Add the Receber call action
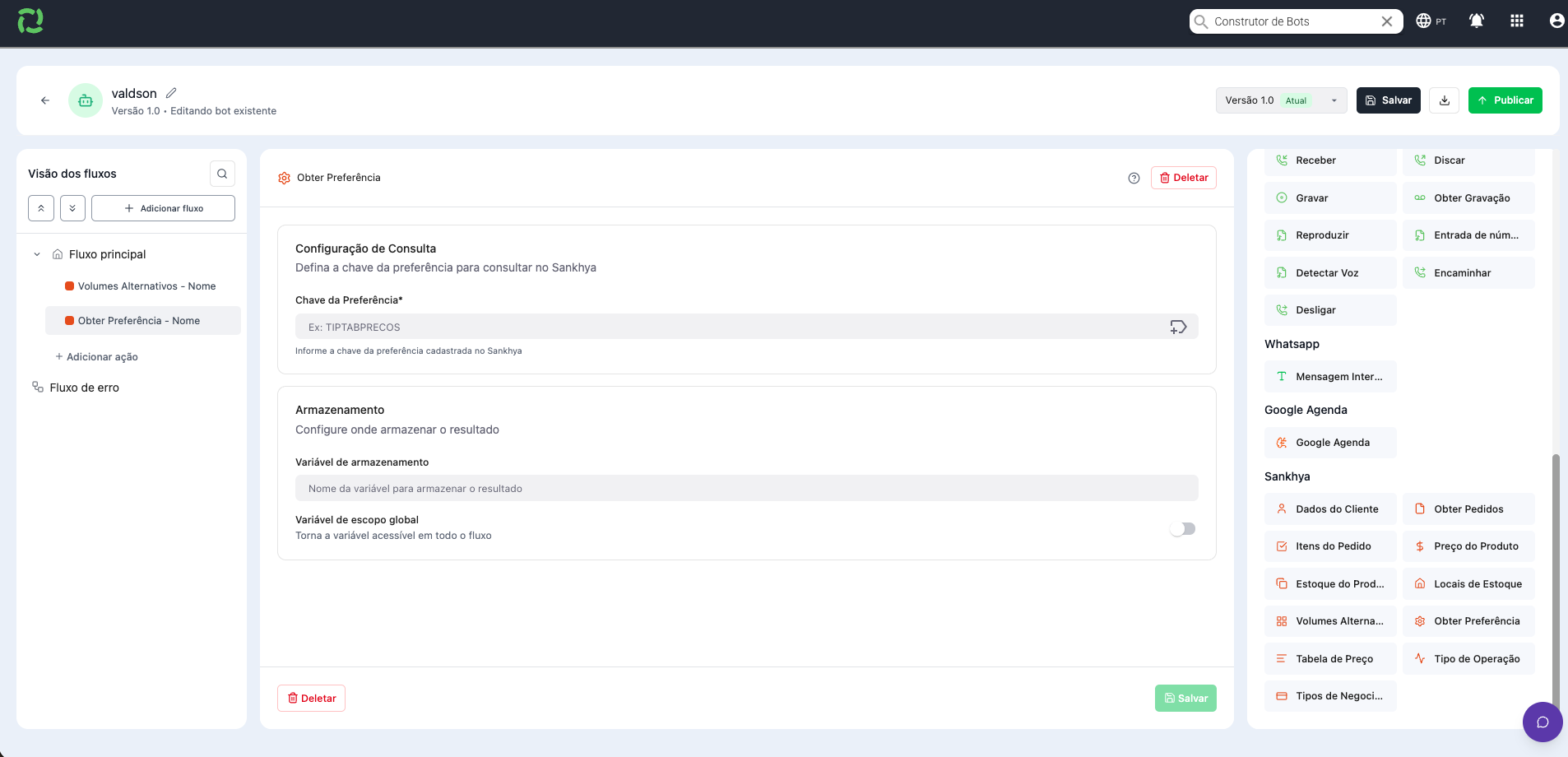This screenshot has width=1568, height=757. click(x=1330, y=161)
